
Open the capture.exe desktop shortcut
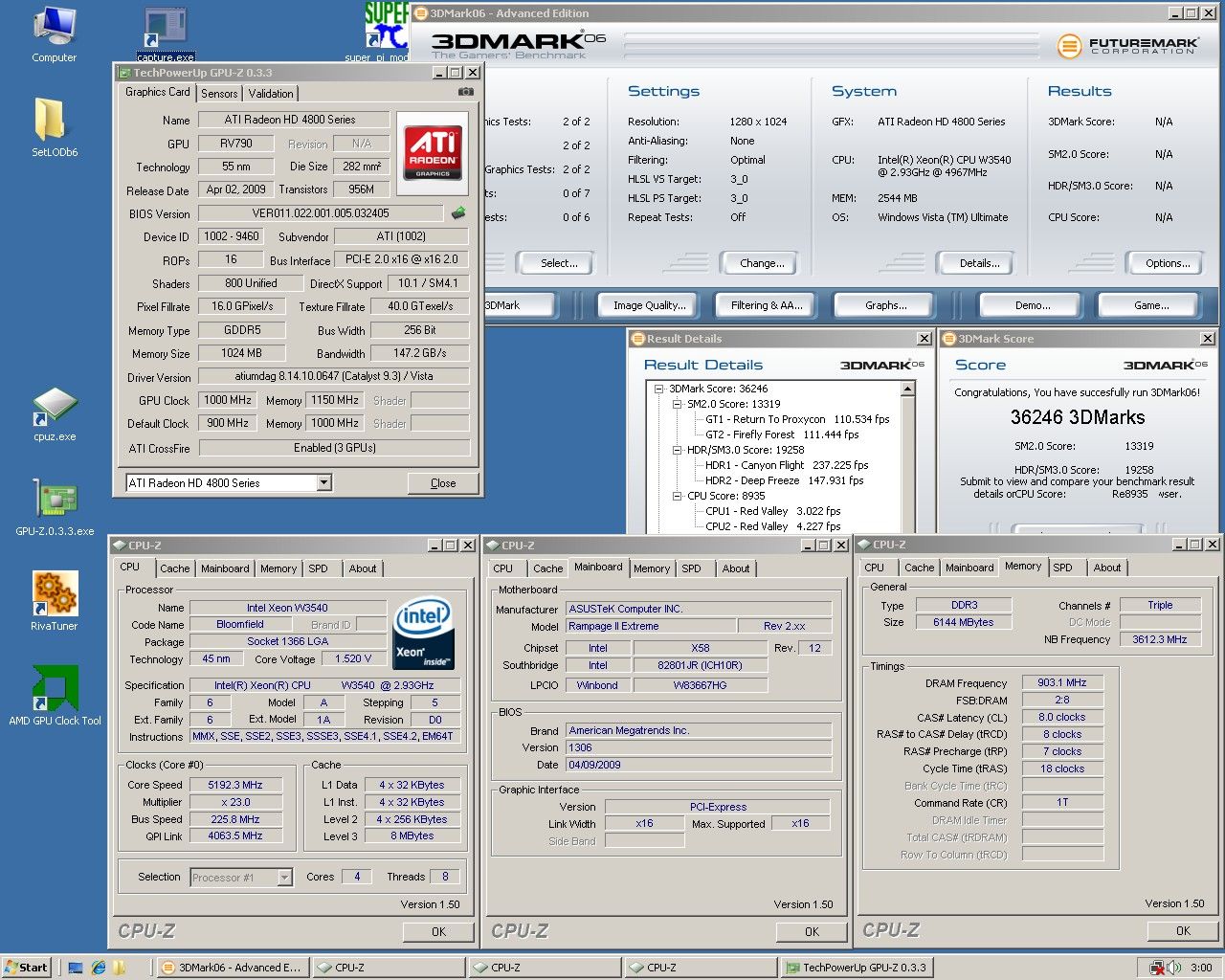(166, 34)
